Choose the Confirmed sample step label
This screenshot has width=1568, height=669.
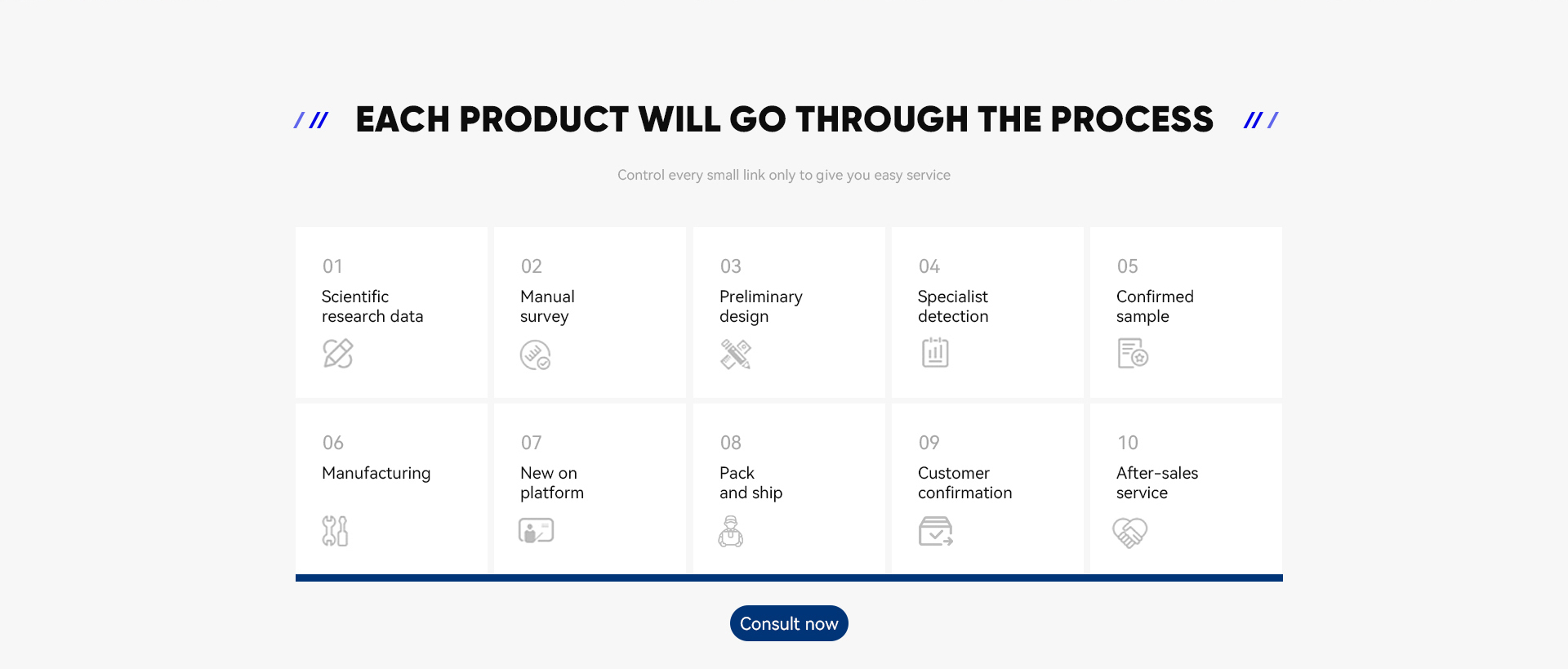[x=1155, y=306]
